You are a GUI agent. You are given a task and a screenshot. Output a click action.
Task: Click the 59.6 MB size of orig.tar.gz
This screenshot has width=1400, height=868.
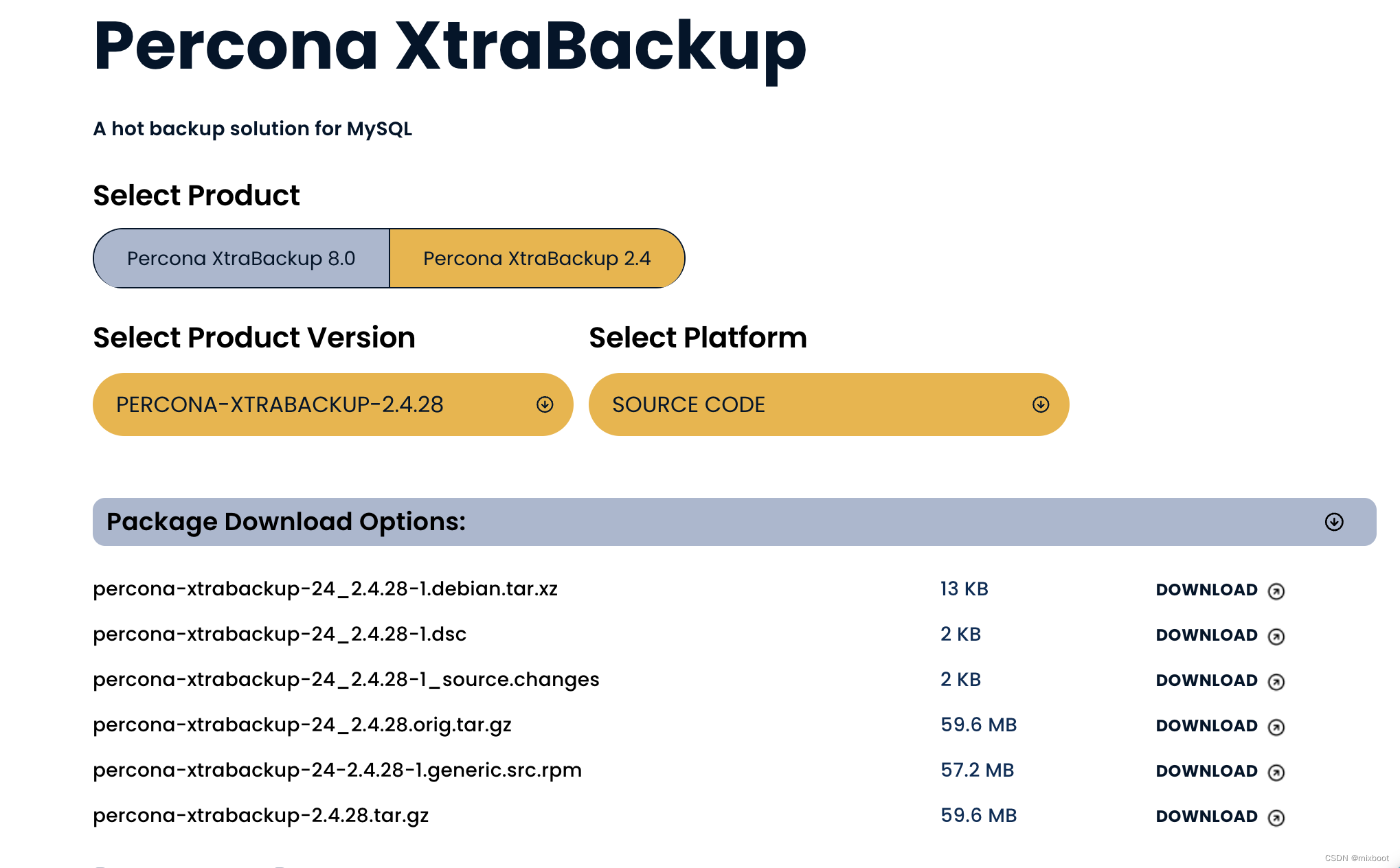pyautogui.click(x=979, y=725)
